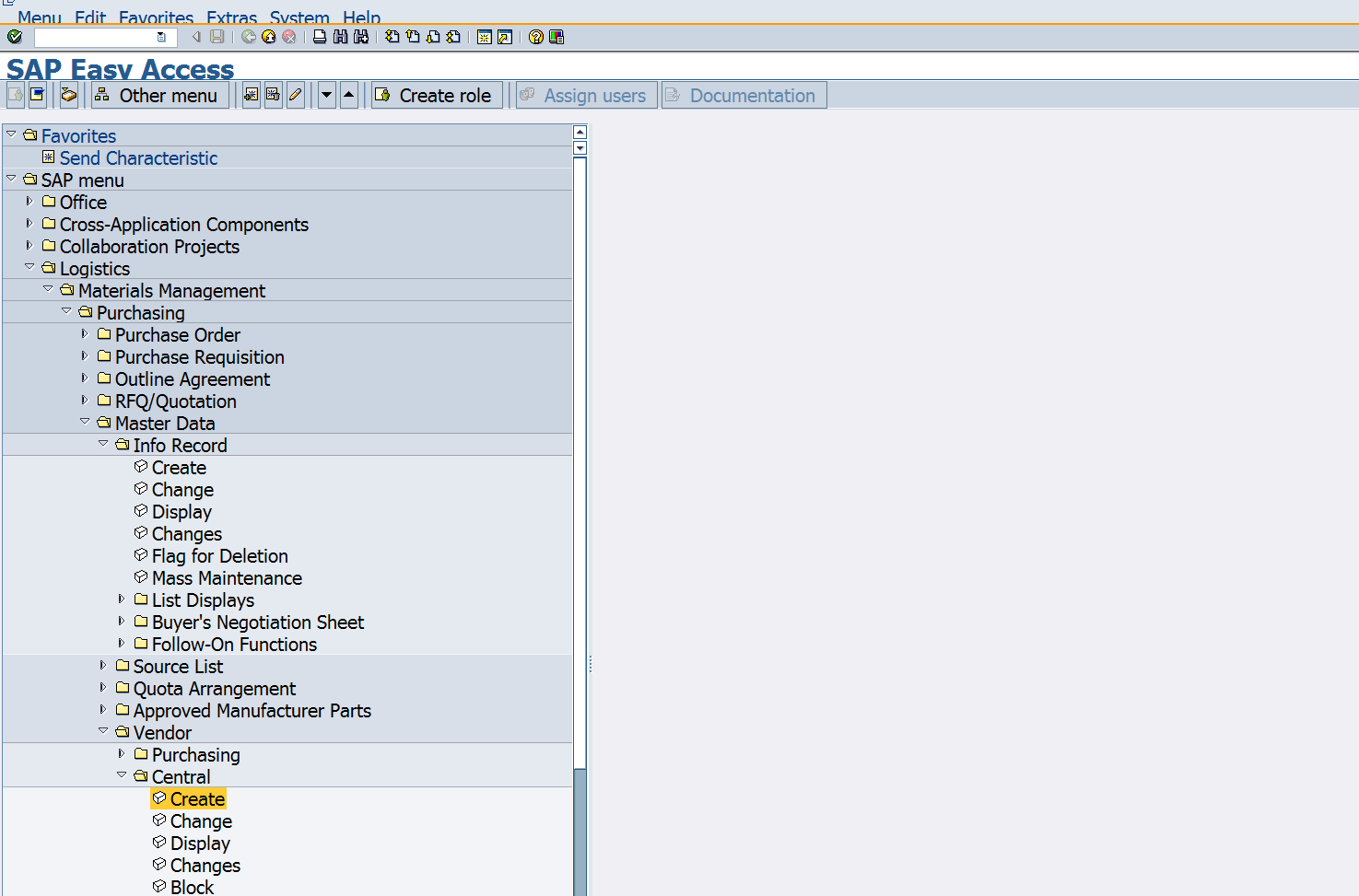This screenshot has width=1359, height=896.
Task: Click the tree scrollbar up arrow
Action: click(580, 133)
